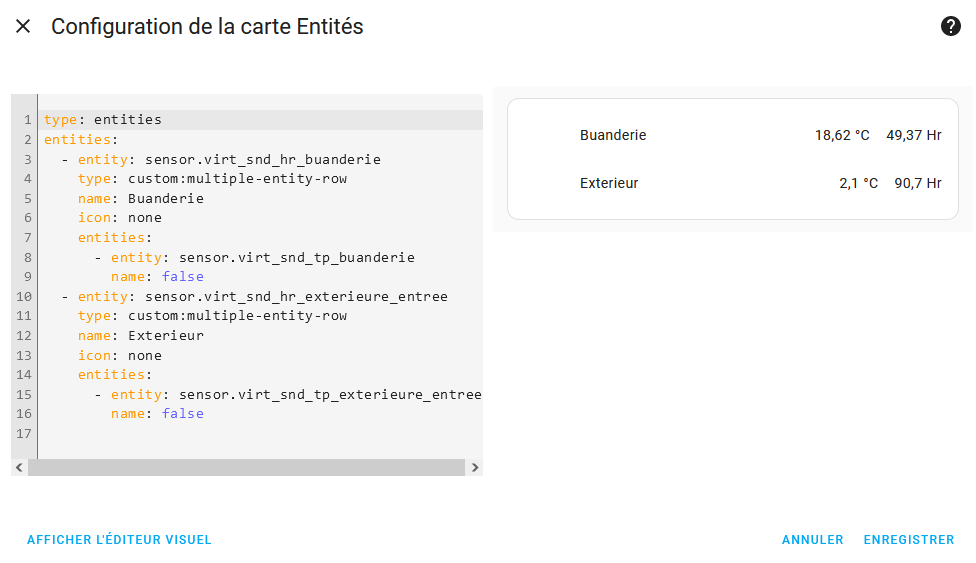The image size is (976, 563).
Task: Click the horizontal scrollbar thumb in editor
Action: coord(246,468)
